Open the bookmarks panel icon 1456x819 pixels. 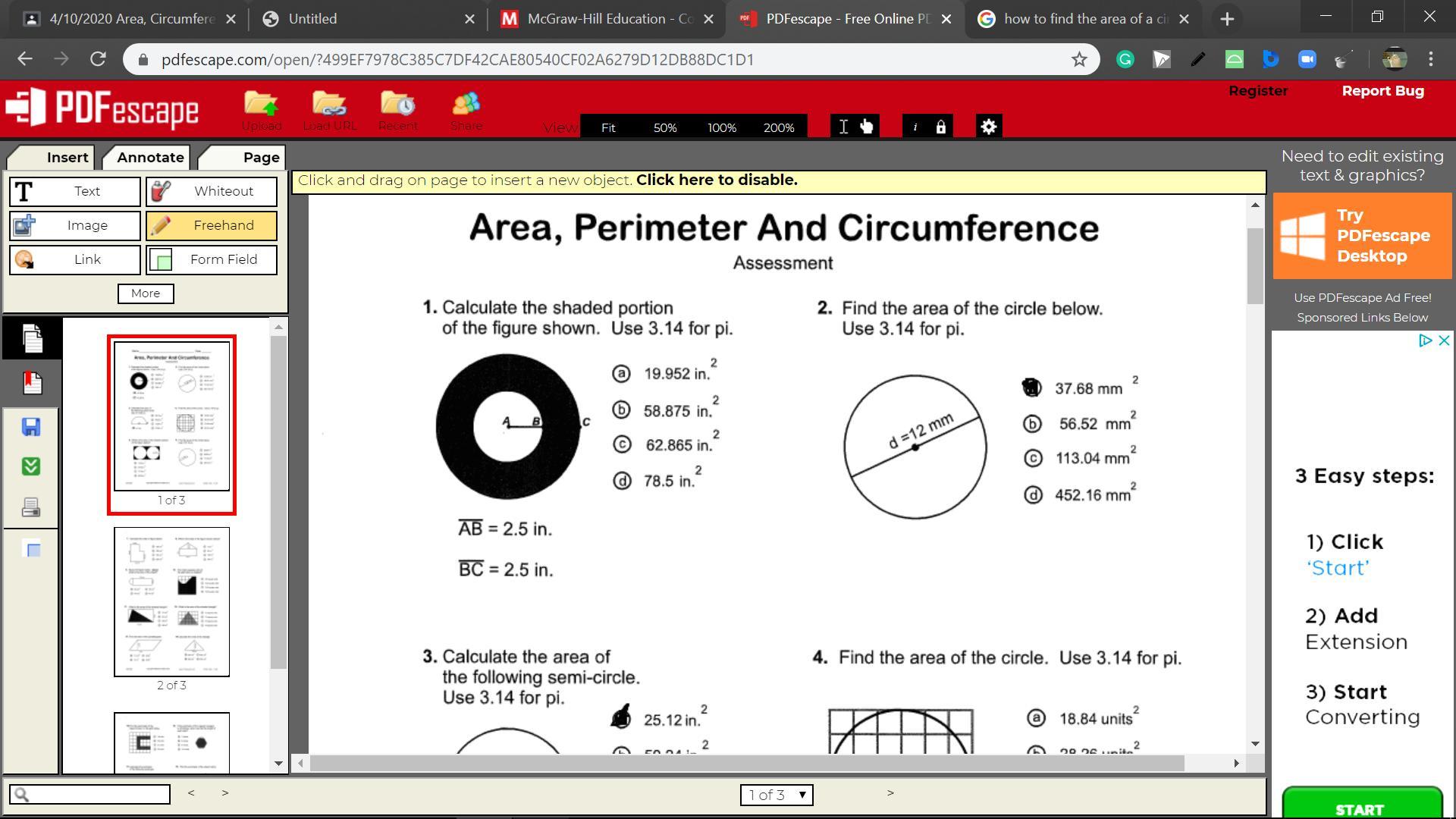[31, 383]
